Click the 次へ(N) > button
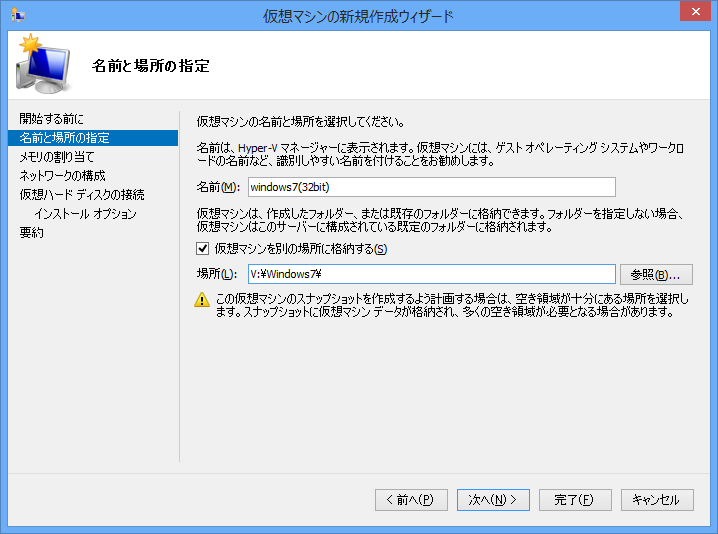 coord(493,500)
